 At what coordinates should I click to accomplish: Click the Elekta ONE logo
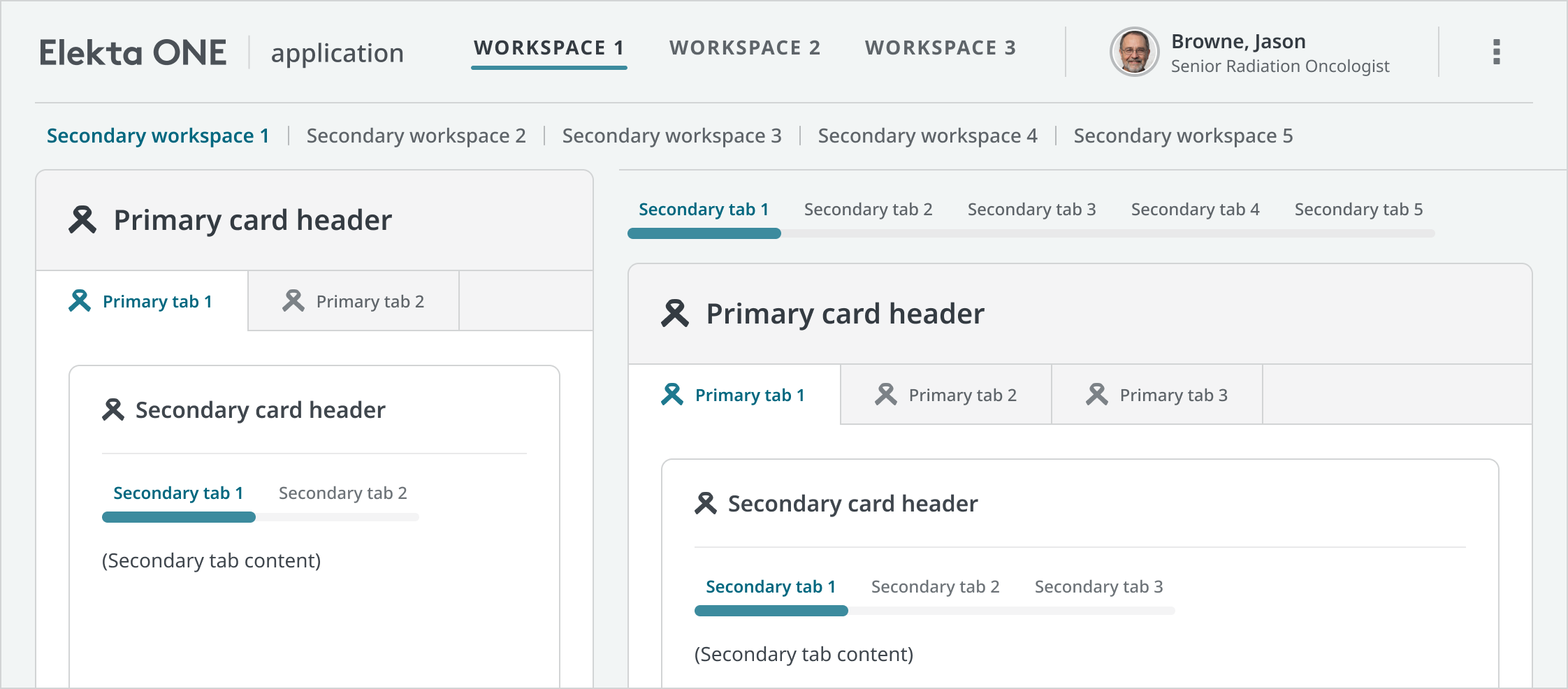point(132,50)
